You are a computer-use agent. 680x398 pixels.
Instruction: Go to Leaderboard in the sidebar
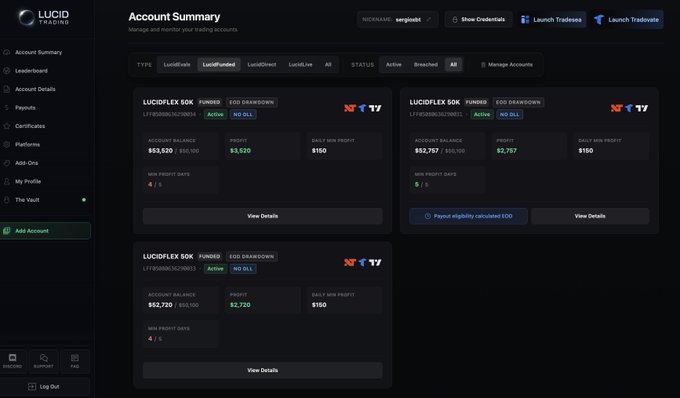coord(31,71)
